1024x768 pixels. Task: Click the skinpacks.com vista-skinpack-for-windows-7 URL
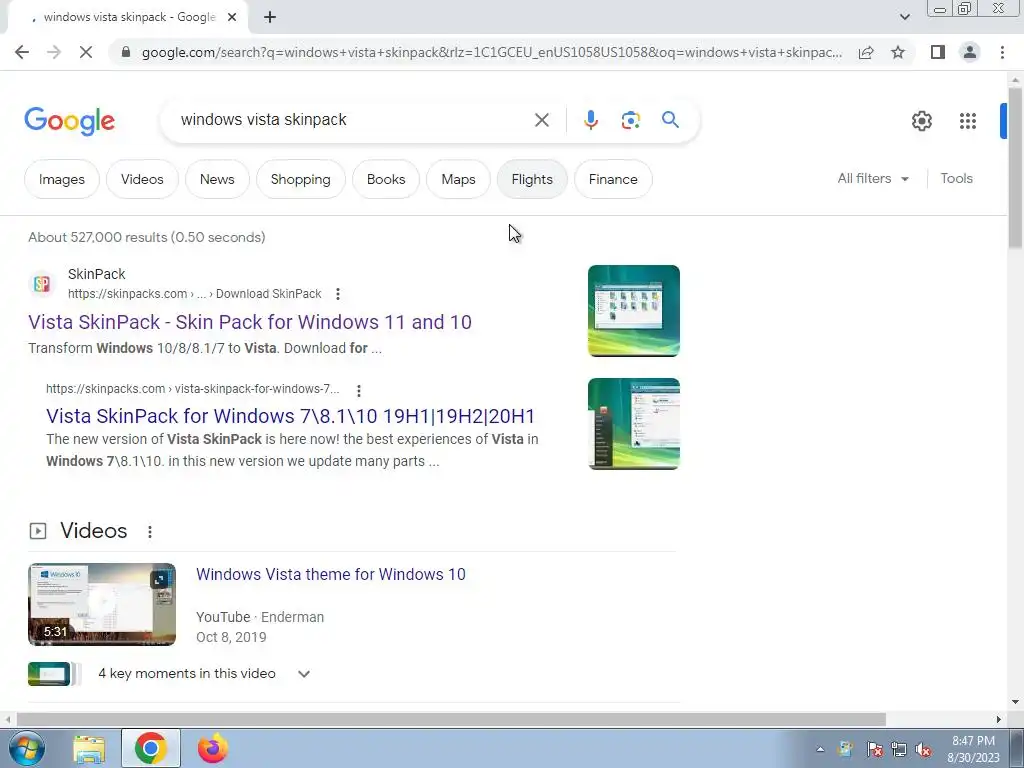pos(193,389)
